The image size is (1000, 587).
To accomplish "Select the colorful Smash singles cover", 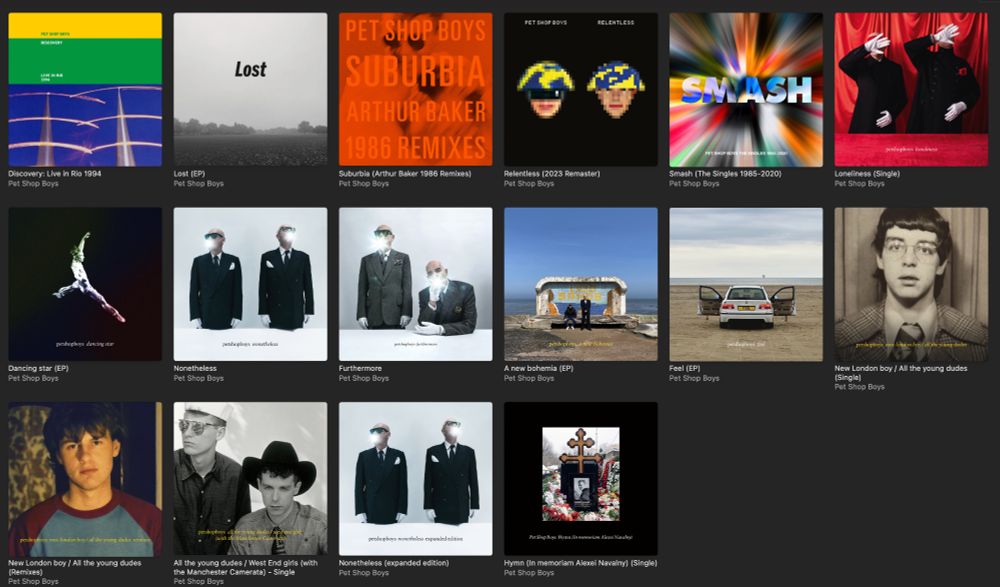I will click(x=746, y=89).
